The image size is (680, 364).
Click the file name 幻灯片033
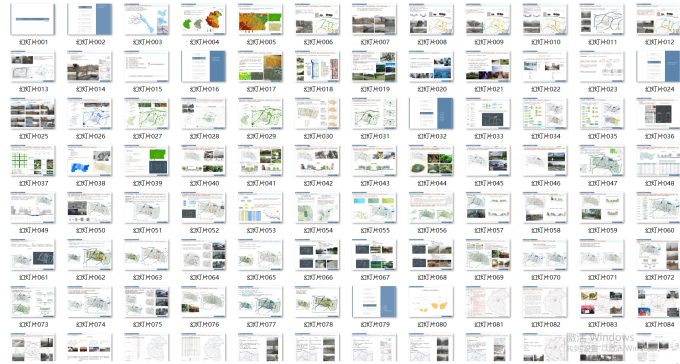[x=488, y=136]
